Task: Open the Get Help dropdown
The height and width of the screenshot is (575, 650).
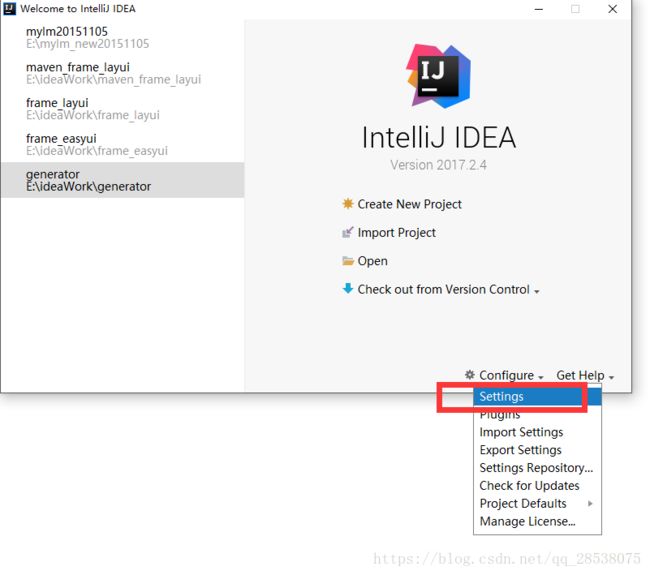Action: (585, 375)
